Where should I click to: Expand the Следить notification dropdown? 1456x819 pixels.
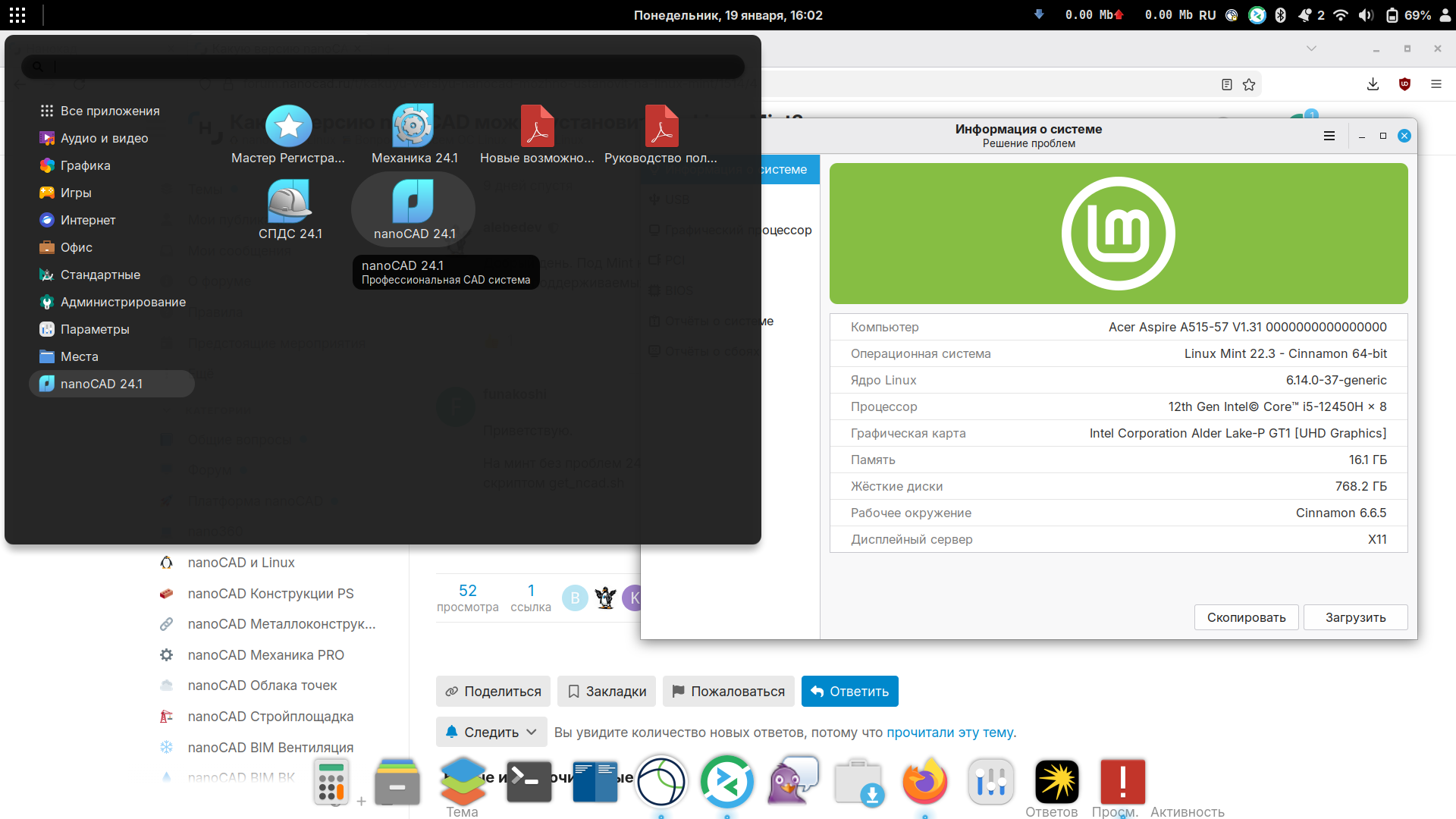(x=491, y=732)
